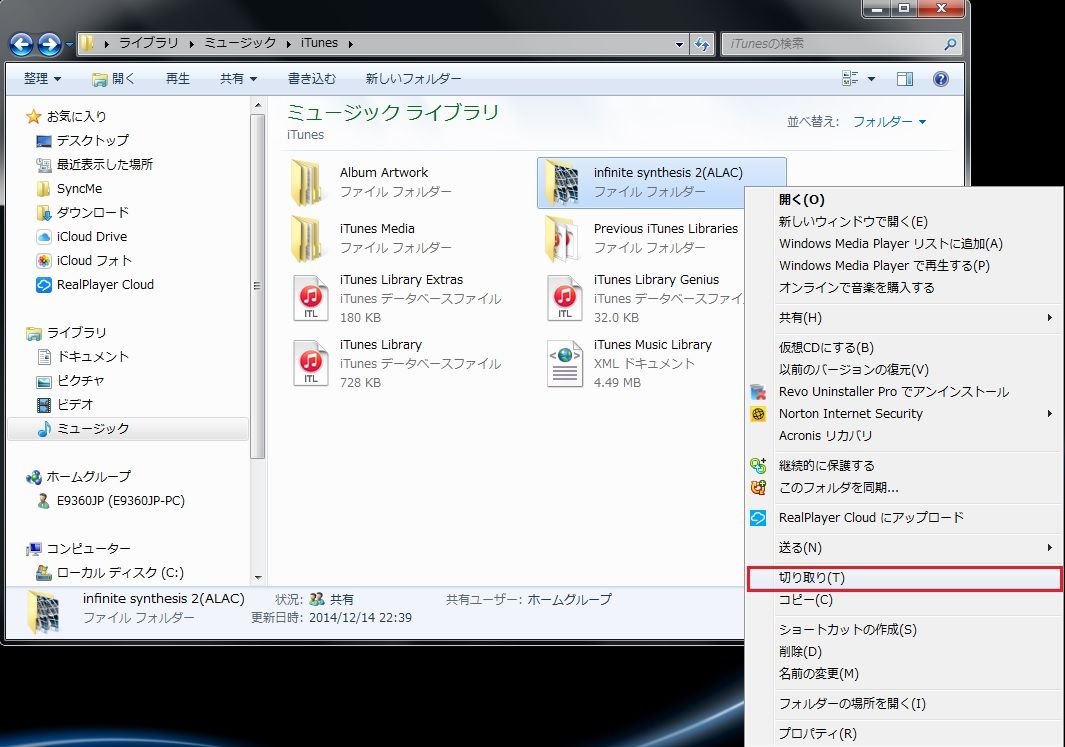Click the 書き込む toolbar button
The width and height of the screenshot is (1065, 747).
312,79
